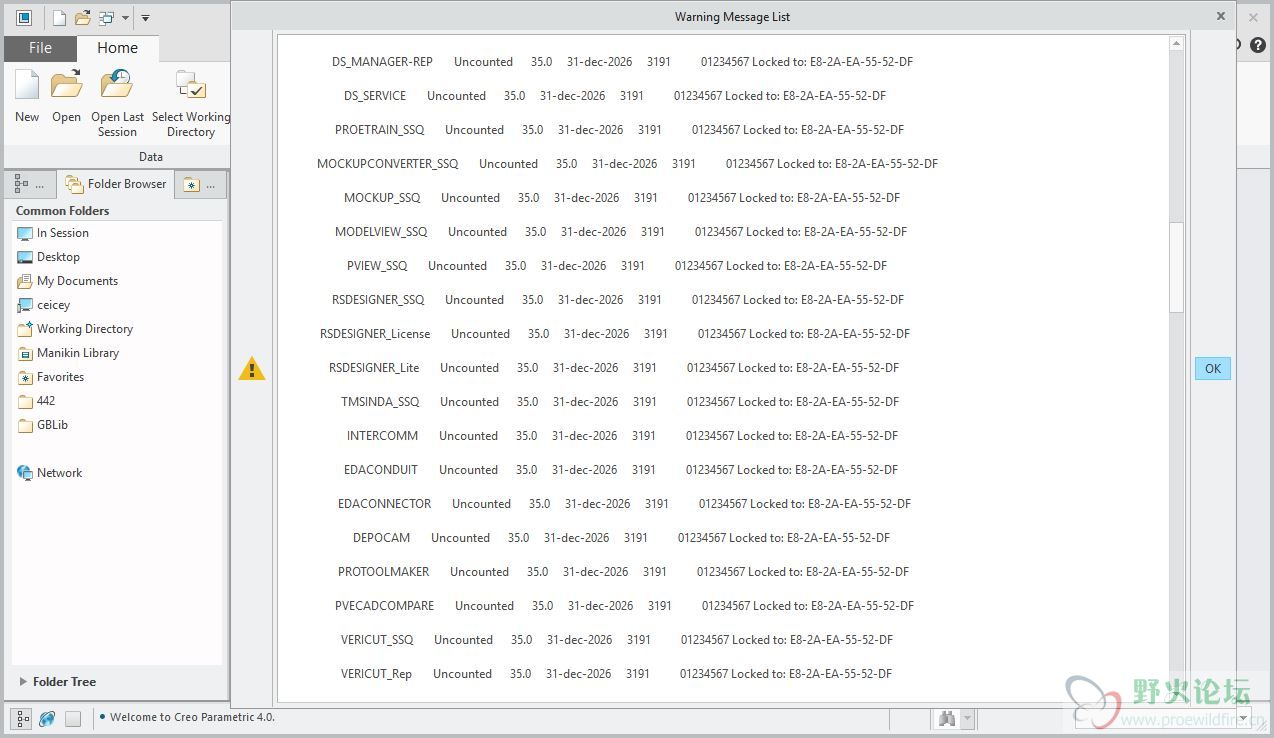The image size is (1274, 738).
Task: Click the PVECADCOMPARE license name
Action: click(x=385, y=606)
